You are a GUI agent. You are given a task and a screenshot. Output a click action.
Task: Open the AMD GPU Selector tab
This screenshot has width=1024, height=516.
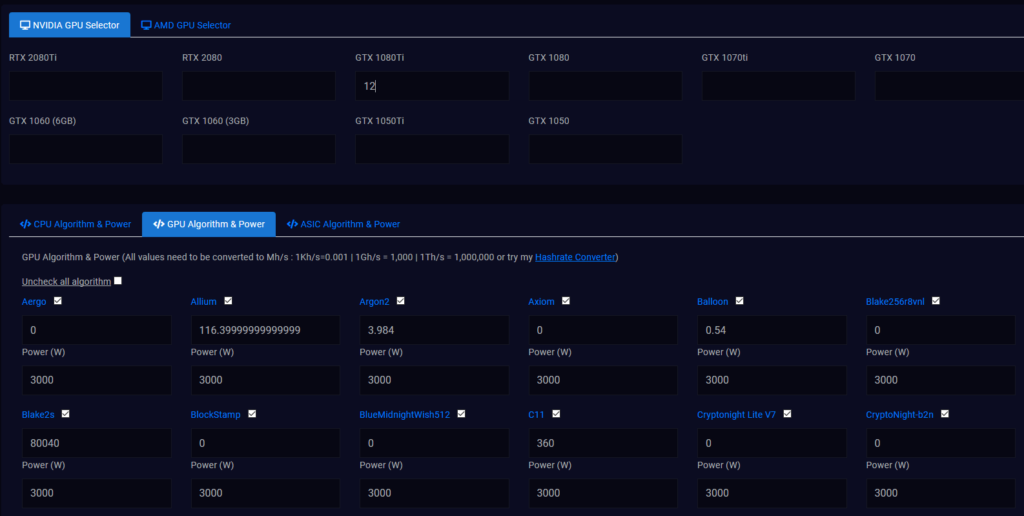coord(186,24)
